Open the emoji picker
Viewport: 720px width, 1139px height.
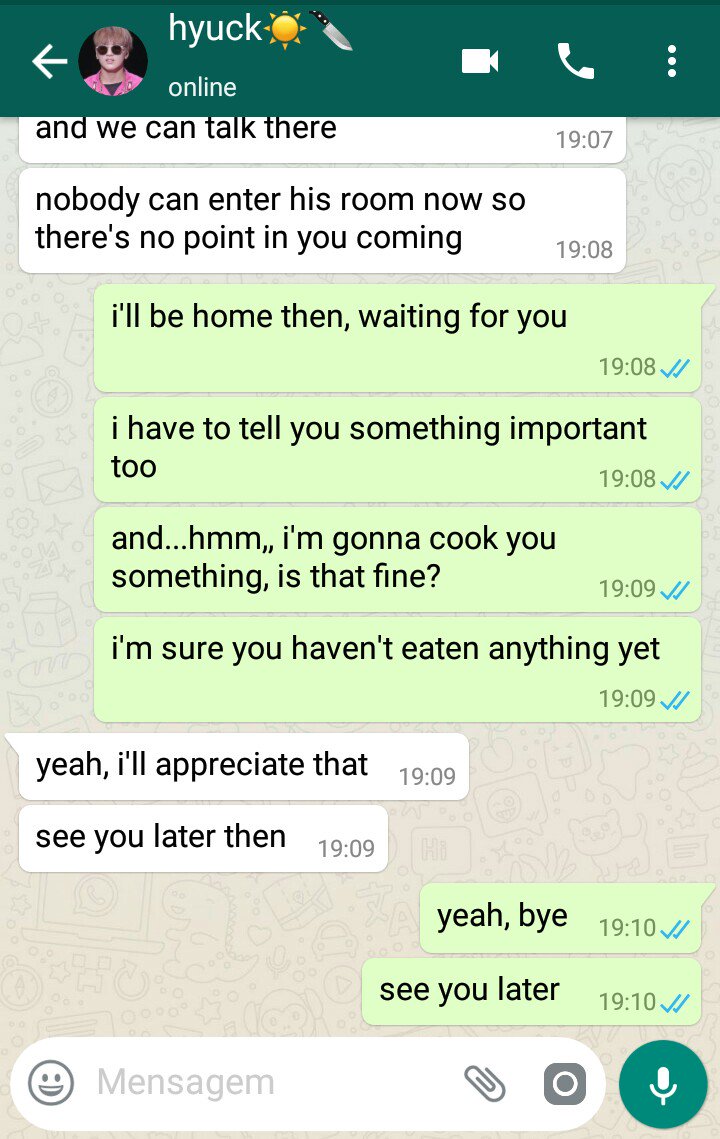(x=51, y=1082)
